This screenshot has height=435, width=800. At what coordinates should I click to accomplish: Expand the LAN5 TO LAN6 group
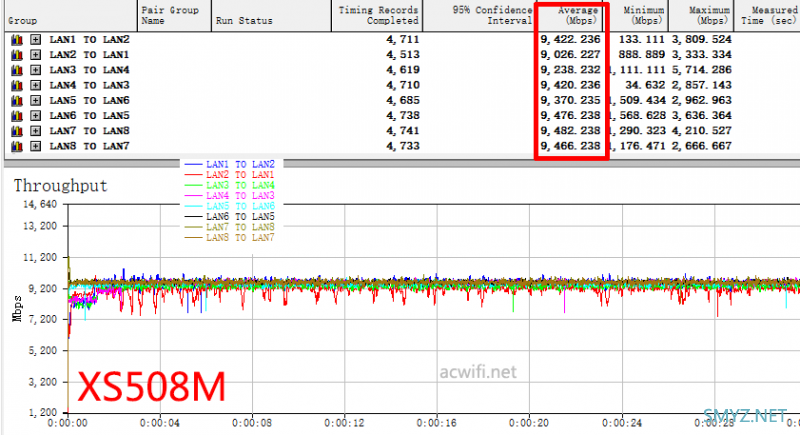point(35,101)
